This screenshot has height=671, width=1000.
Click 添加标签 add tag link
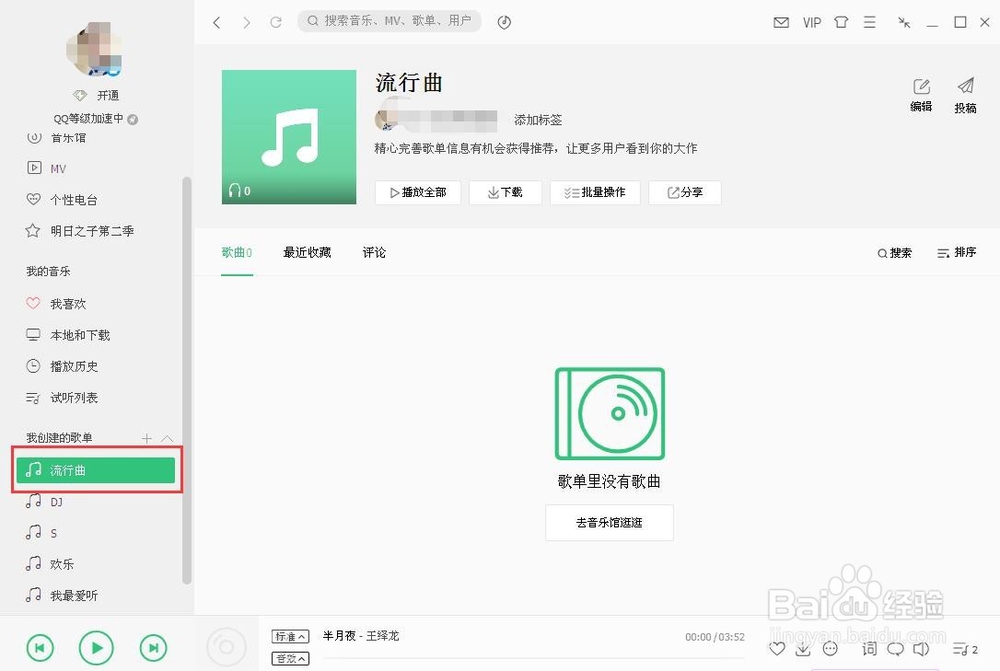(x=538, y=120)
